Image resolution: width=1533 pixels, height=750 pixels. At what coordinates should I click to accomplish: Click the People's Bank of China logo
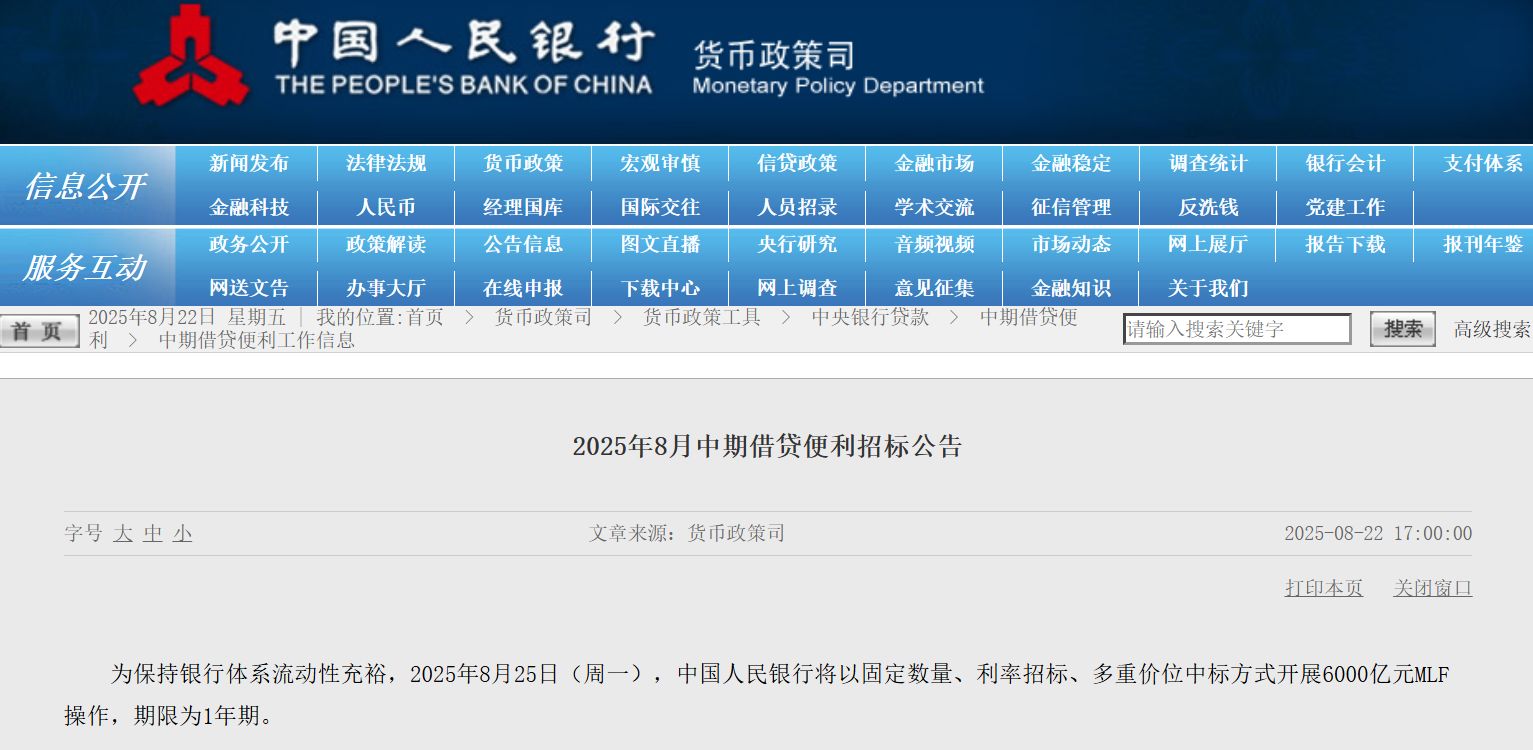coord(190,55)
